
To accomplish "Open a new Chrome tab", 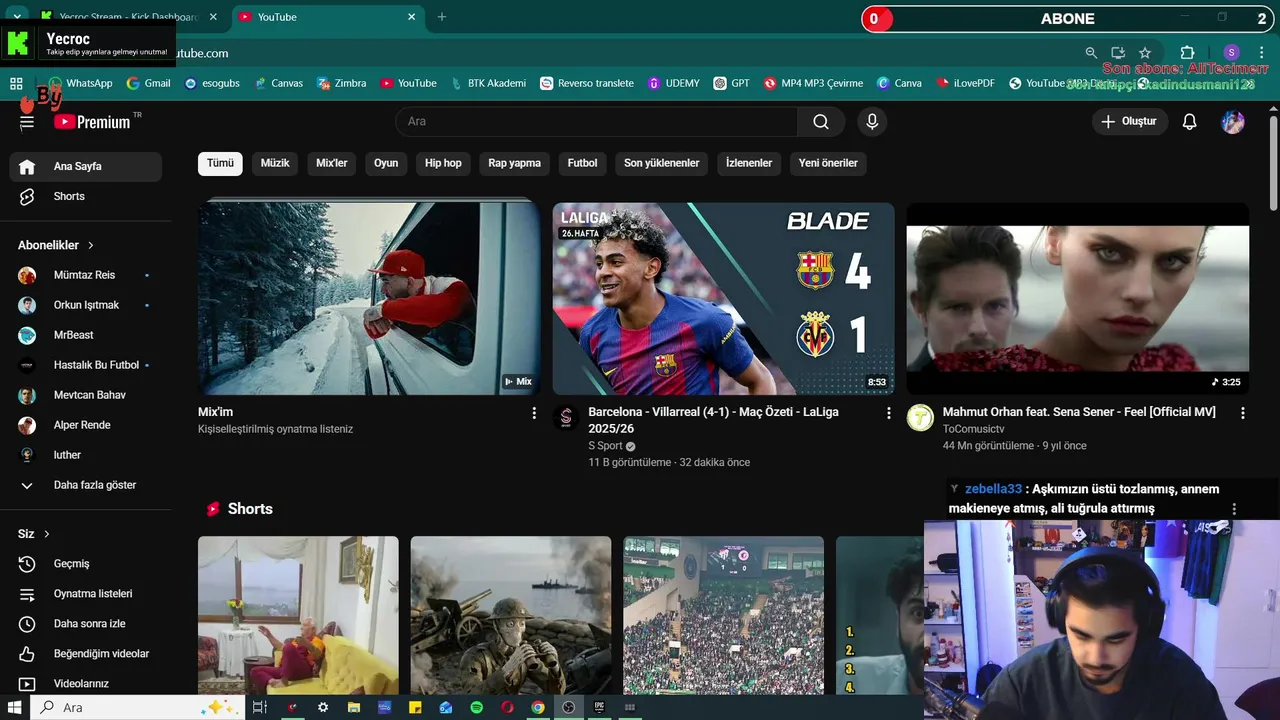I will [442, 17].
